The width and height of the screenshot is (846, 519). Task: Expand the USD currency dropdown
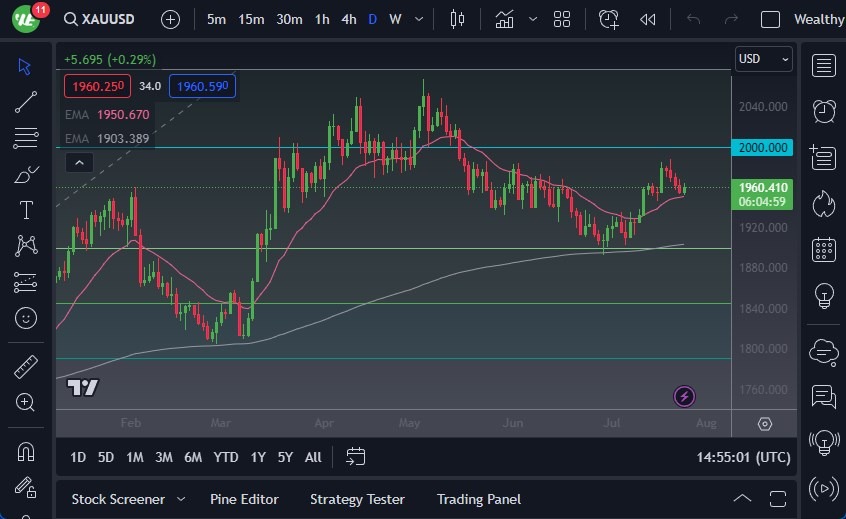764,59
